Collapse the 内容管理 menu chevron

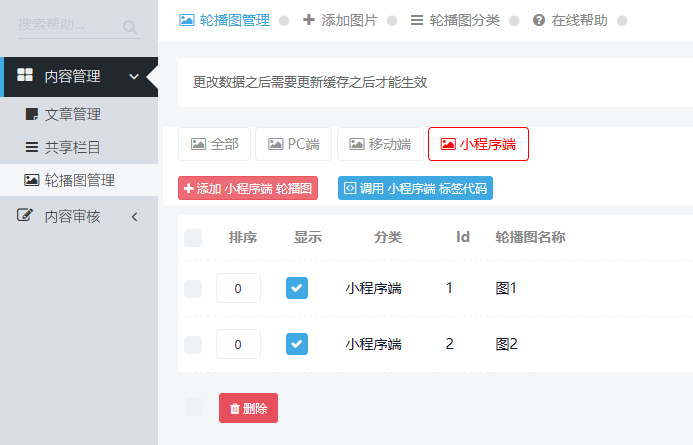click(x=134, y=76)
